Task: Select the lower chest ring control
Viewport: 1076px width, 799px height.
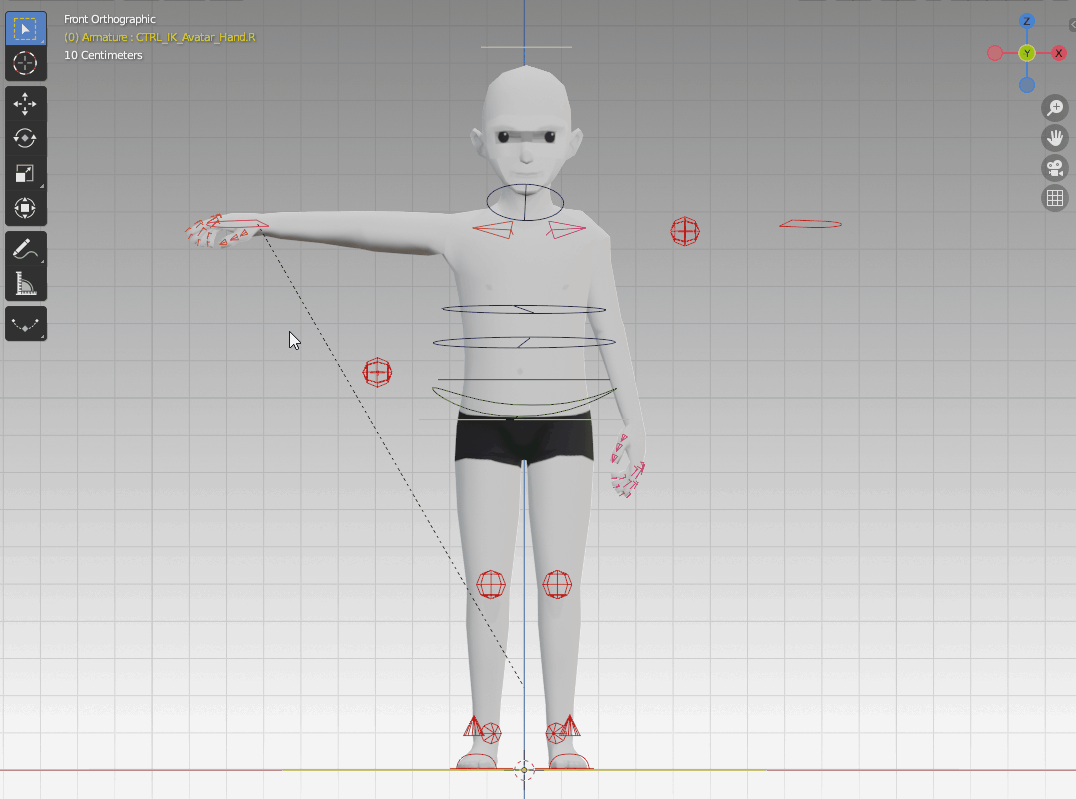Action: click(524, 342)
